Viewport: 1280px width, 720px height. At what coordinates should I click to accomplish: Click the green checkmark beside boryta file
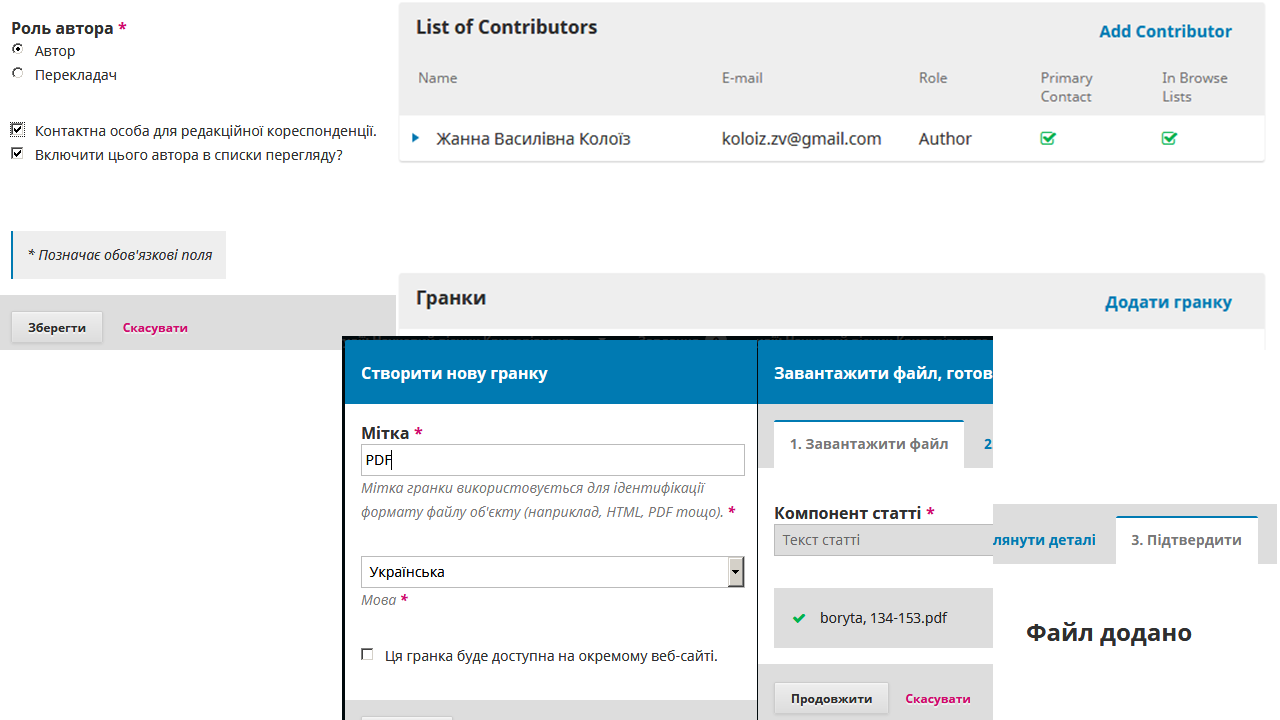tap(798, 618)
